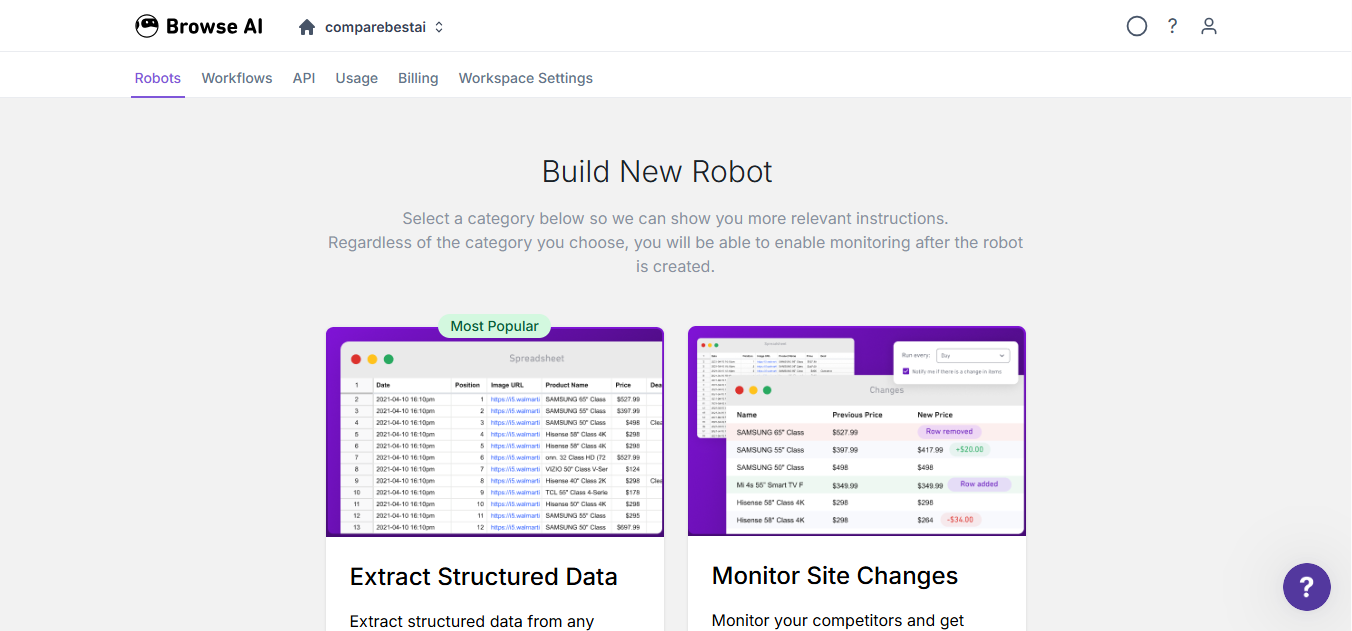Click the Row added label in preview
The height and width of the screenshot is (631, 1352).
(979, 484)
